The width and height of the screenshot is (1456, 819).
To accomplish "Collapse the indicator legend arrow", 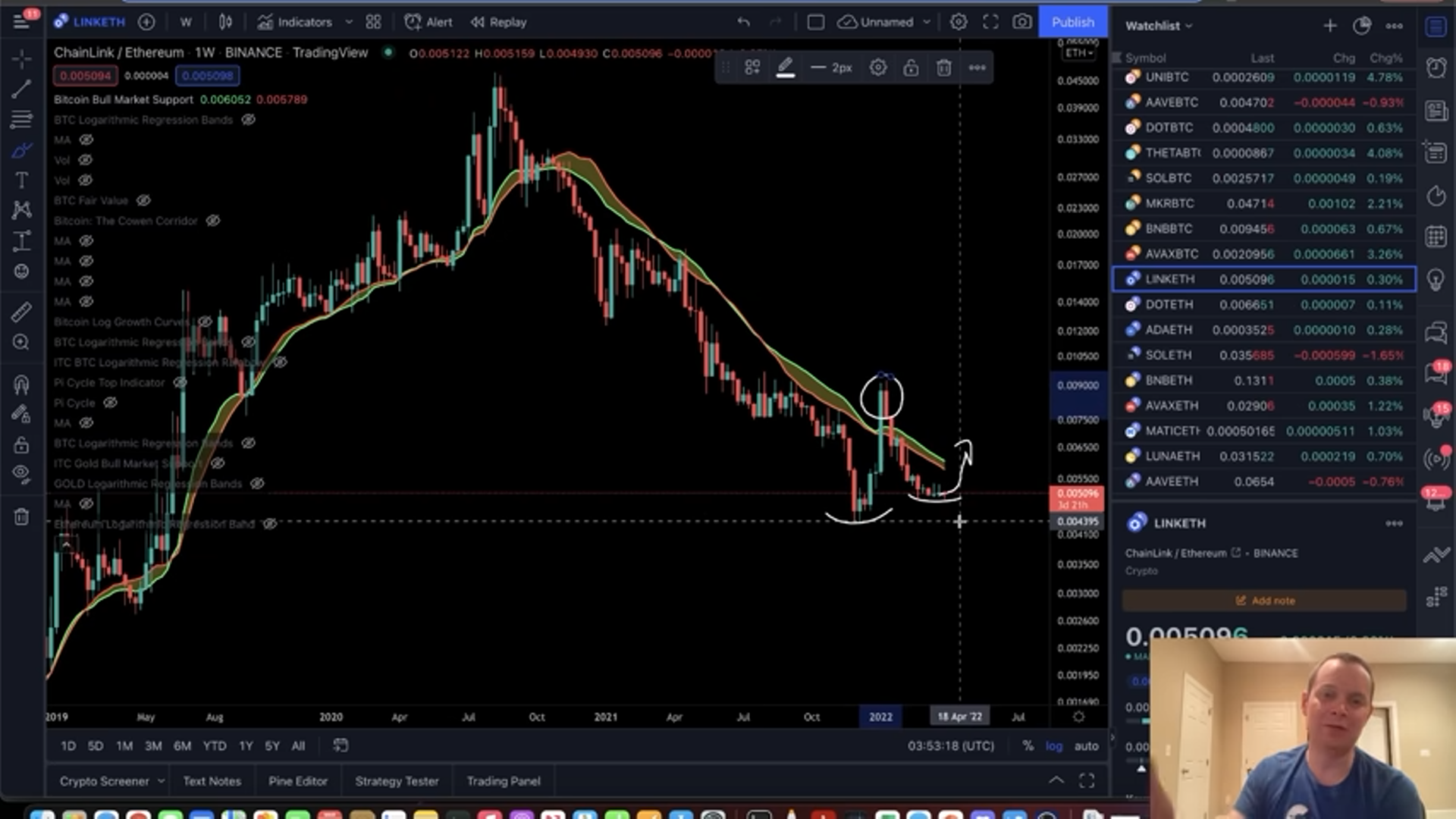I will click(66, 544).
